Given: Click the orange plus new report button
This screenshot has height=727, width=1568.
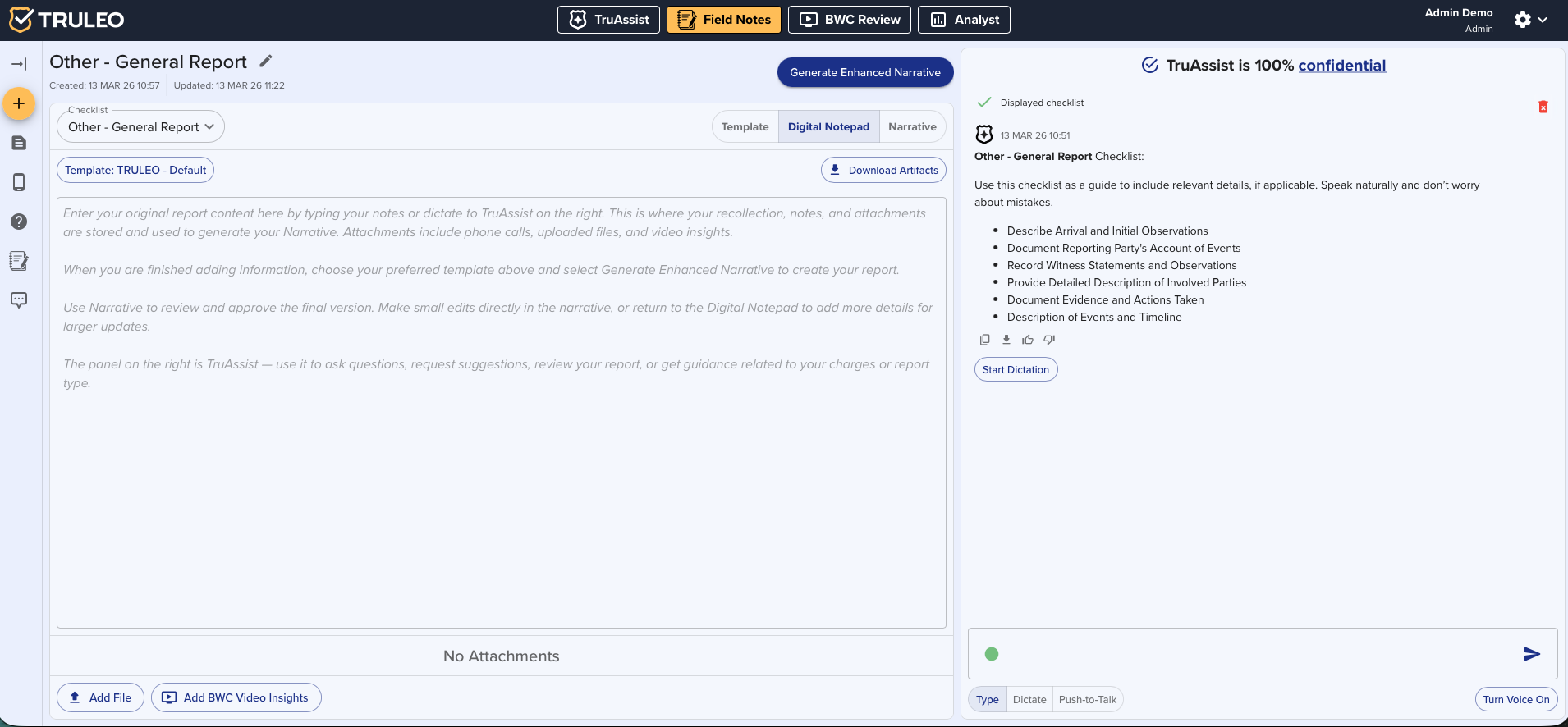Looking at the screenshot, I should coord(19,104).
